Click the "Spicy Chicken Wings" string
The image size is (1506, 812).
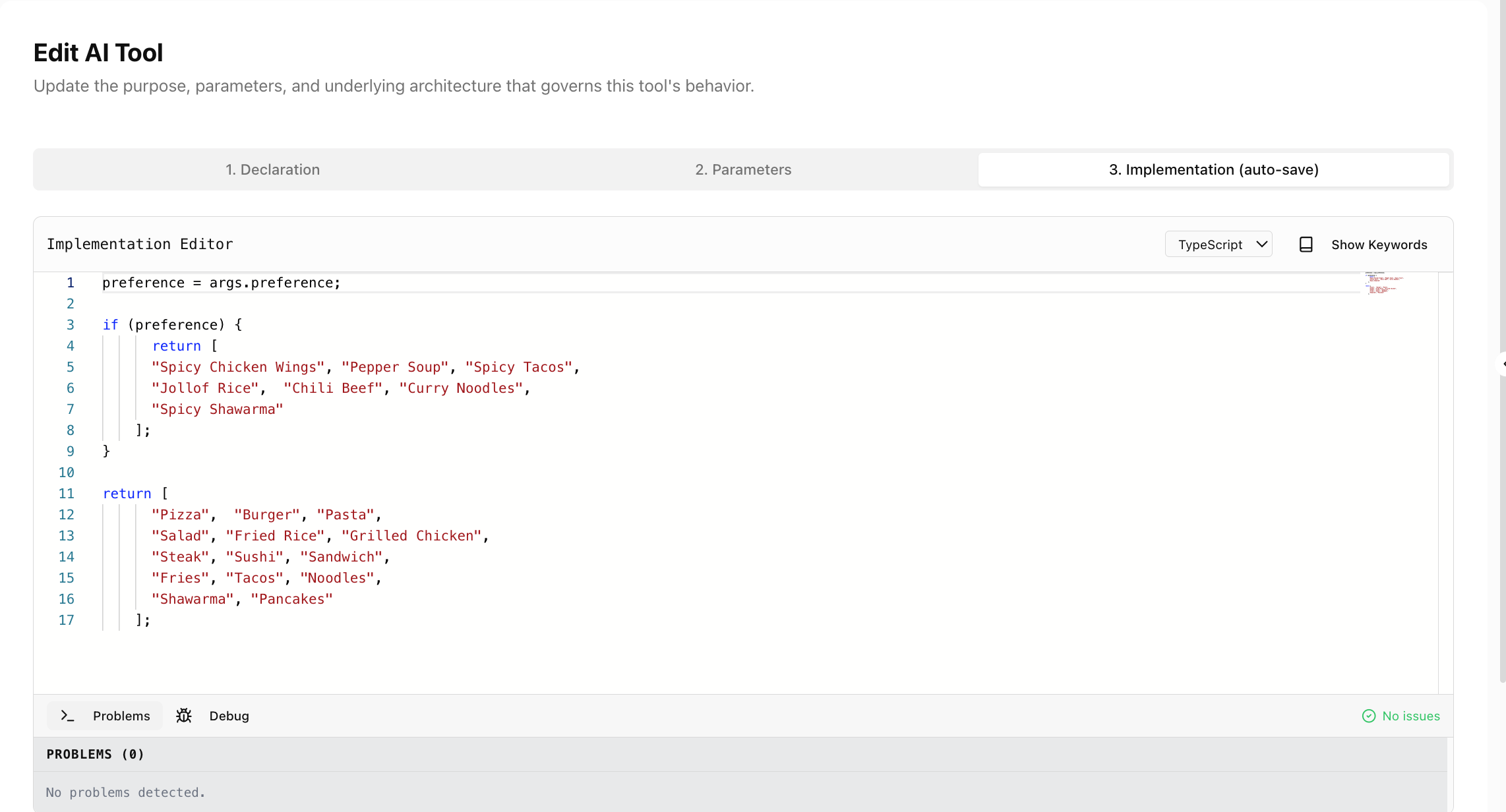point(238,367)
